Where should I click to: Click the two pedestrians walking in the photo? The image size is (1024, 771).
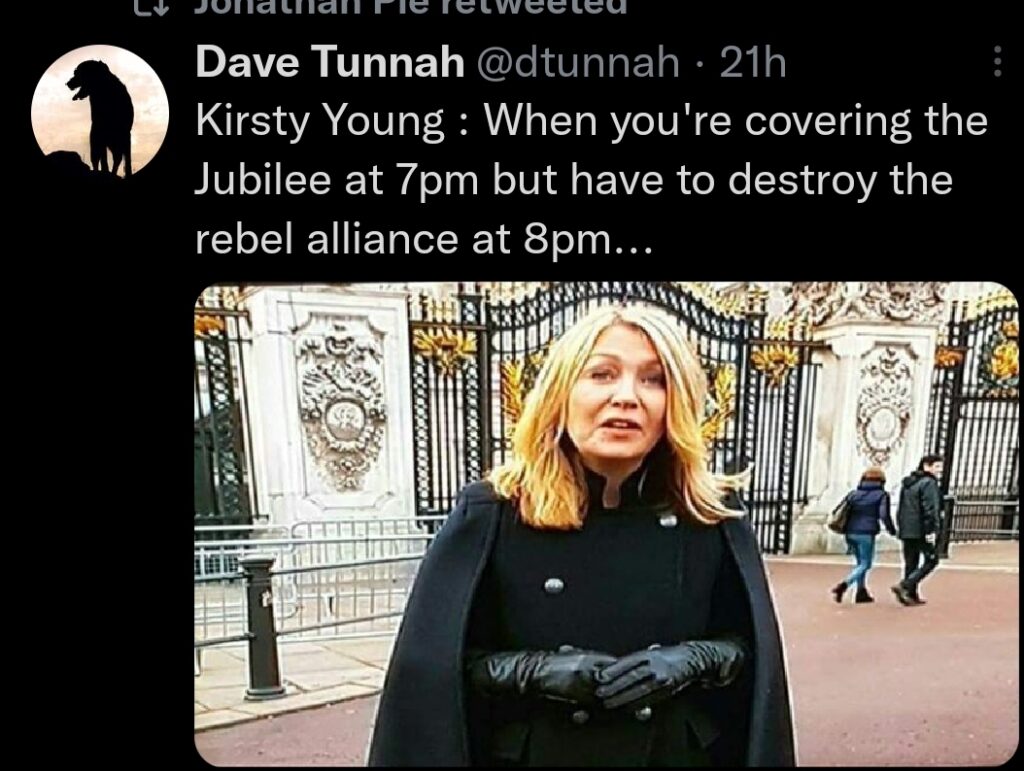(888, 529)
